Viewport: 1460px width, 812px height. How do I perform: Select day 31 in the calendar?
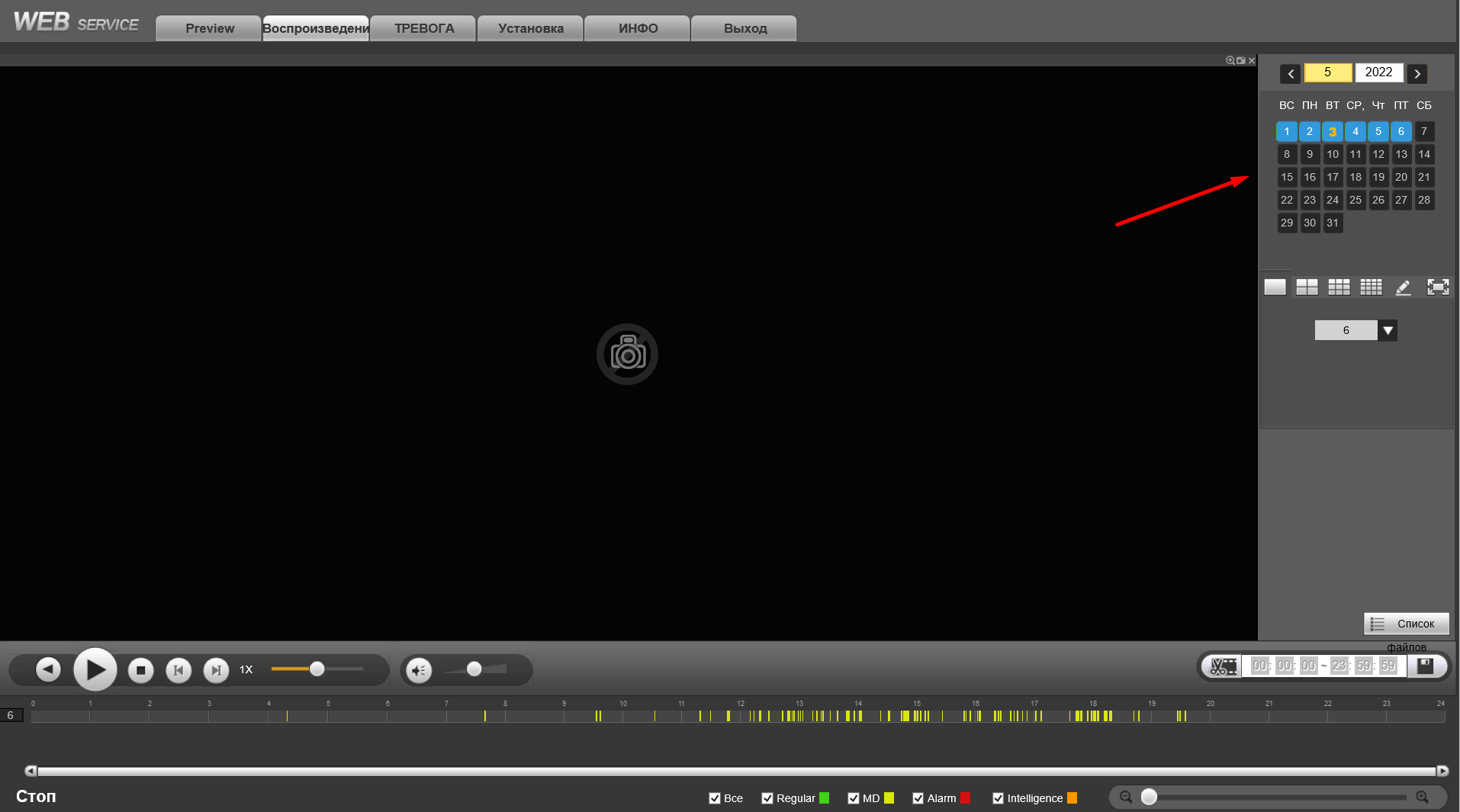(x=1333, y=223)
